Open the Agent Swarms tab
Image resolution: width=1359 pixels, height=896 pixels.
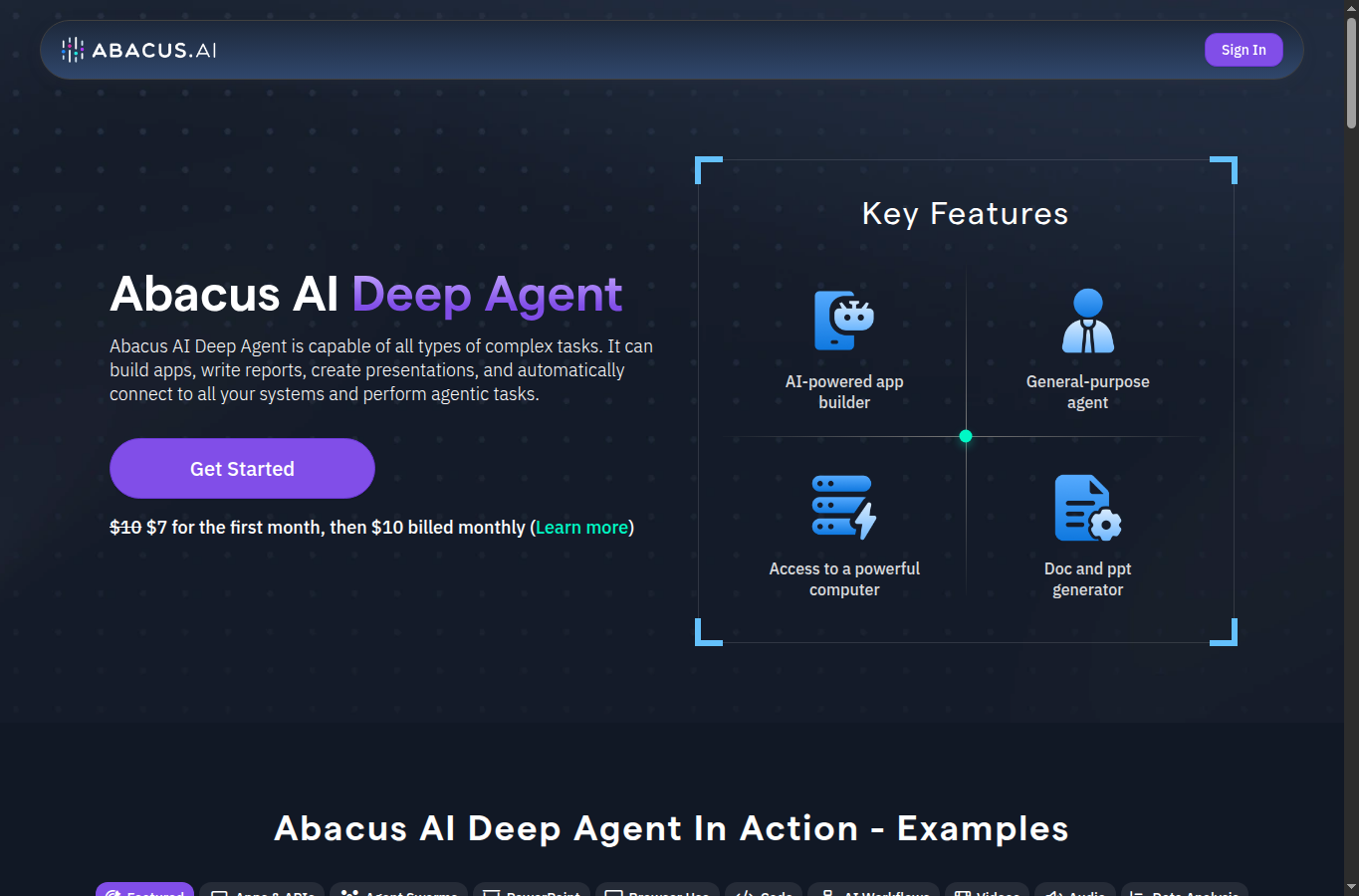(x=398, y=889)
